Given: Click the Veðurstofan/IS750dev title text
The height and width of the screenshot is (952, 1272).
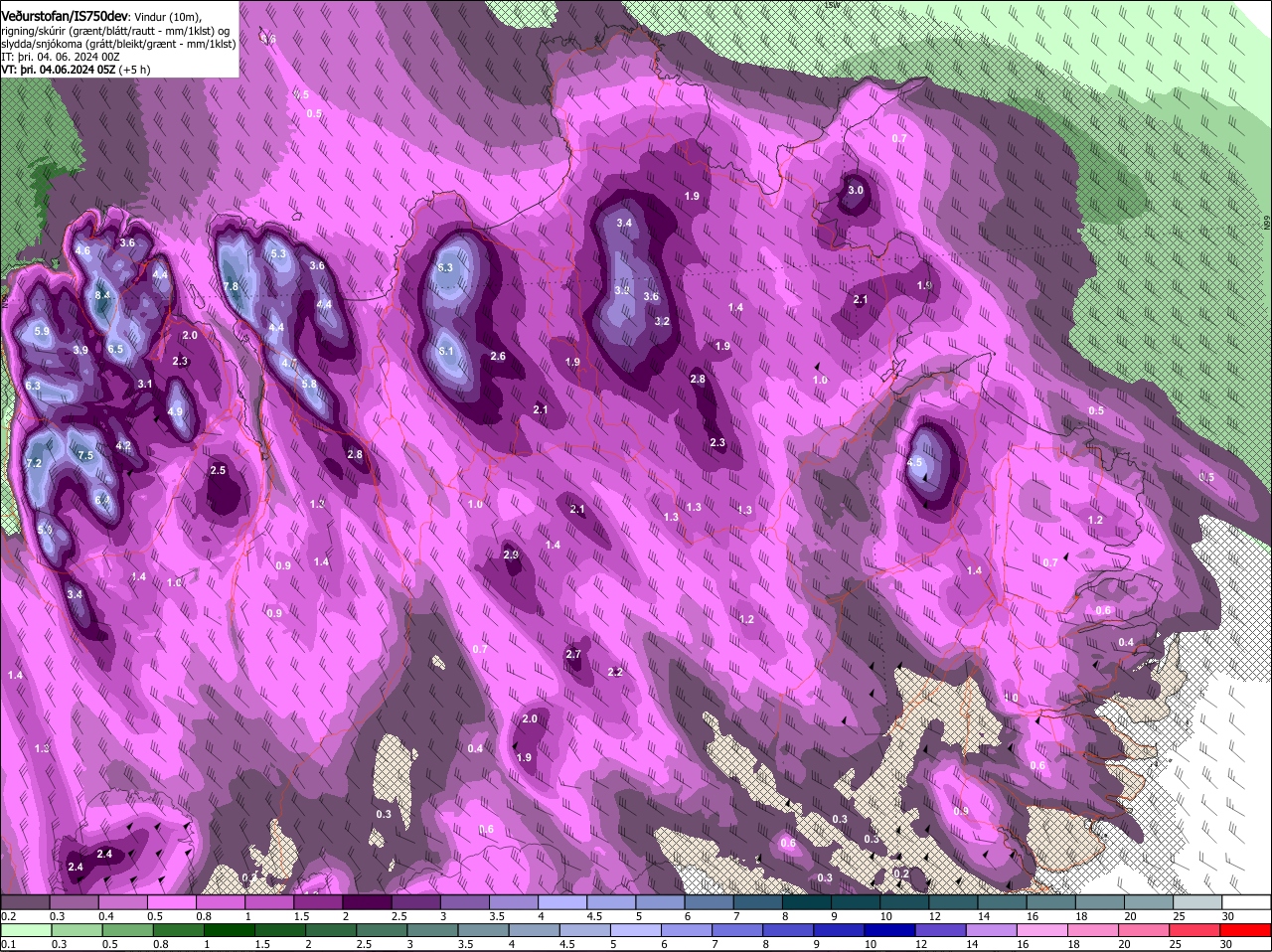Looking at the screenshot, I should [x=65, y=16].
